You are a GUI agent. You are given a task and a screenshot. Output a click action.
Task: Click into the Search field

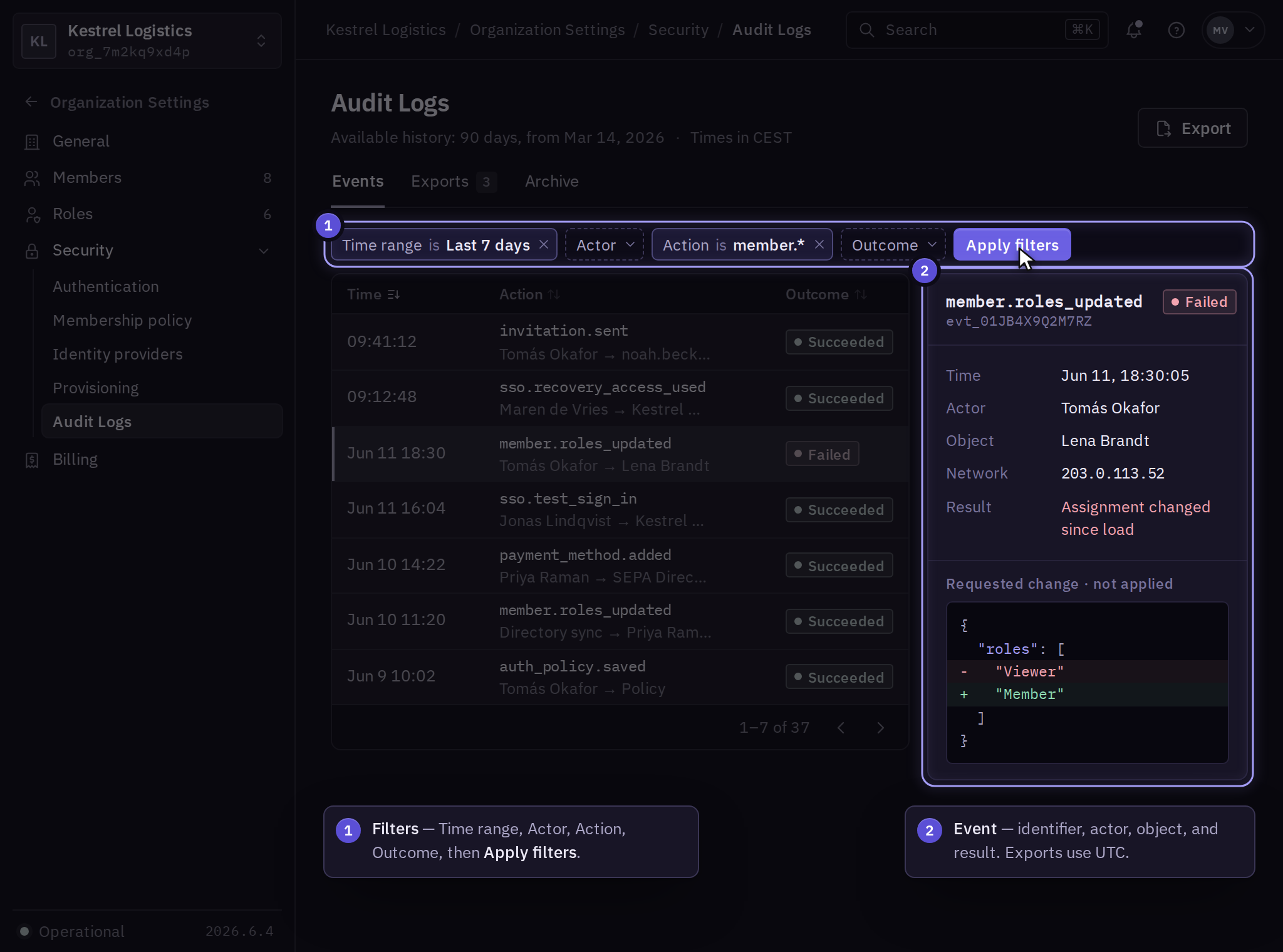(977, 29)
